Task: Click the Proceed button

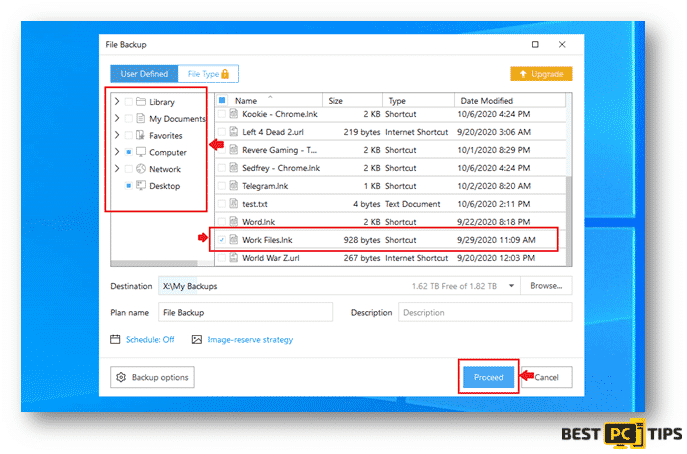Action: pos(489,377)
